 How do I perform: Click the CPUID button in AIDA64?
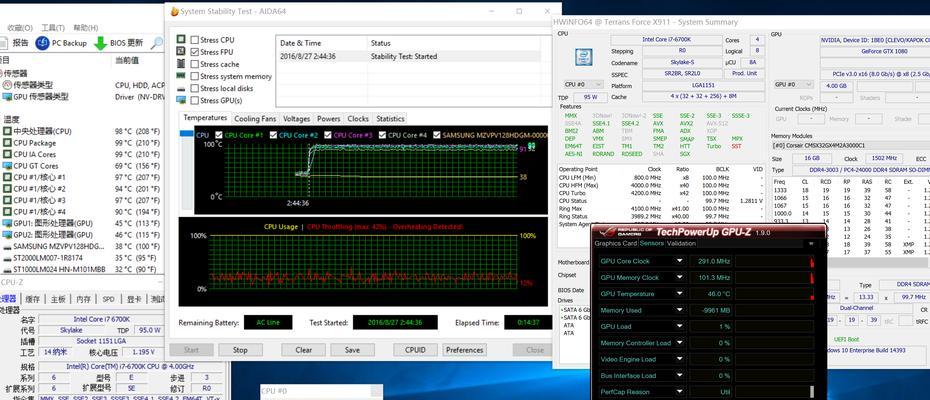click(415, 350)
